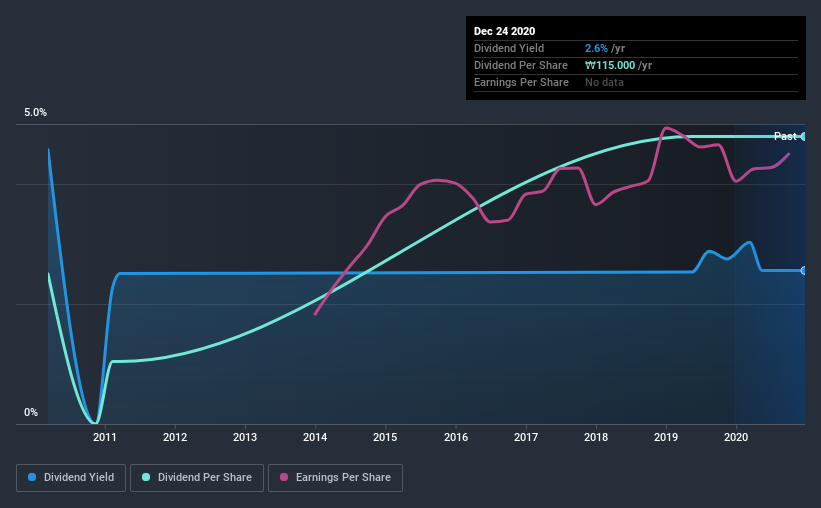This screenshot has width=821, height=508.
Task: Click the 5.0% y-axis label
Action: (x=36, y=113)
